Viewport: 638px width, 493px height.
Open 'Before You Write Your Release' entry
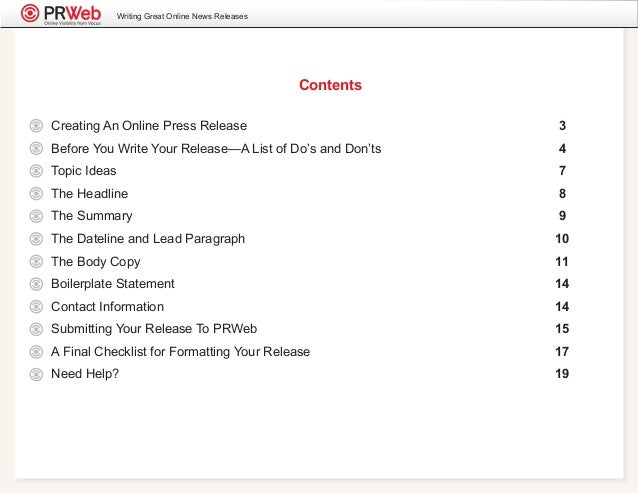216,148
